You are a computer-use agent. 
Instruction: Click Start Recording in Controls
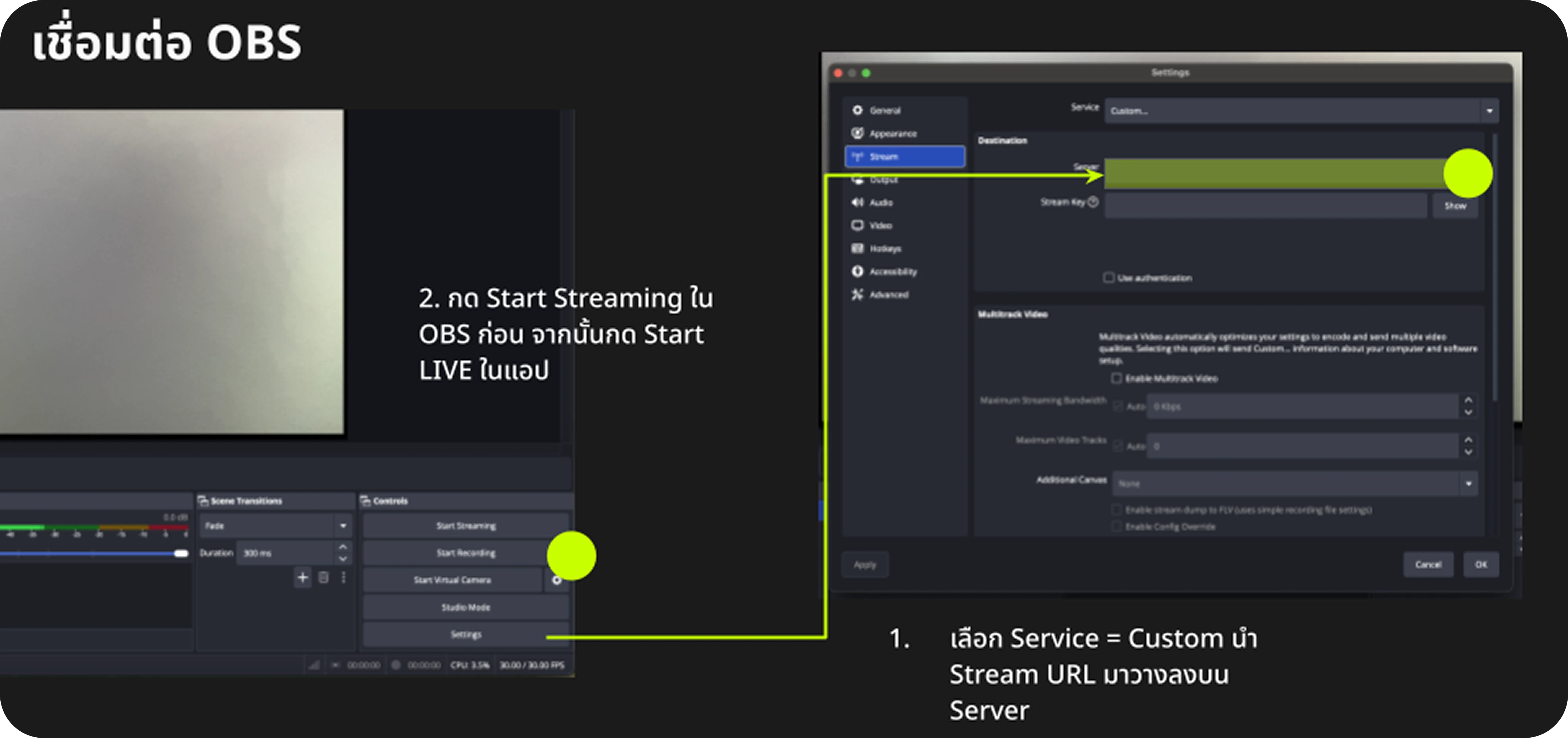(x=466, y=553)
